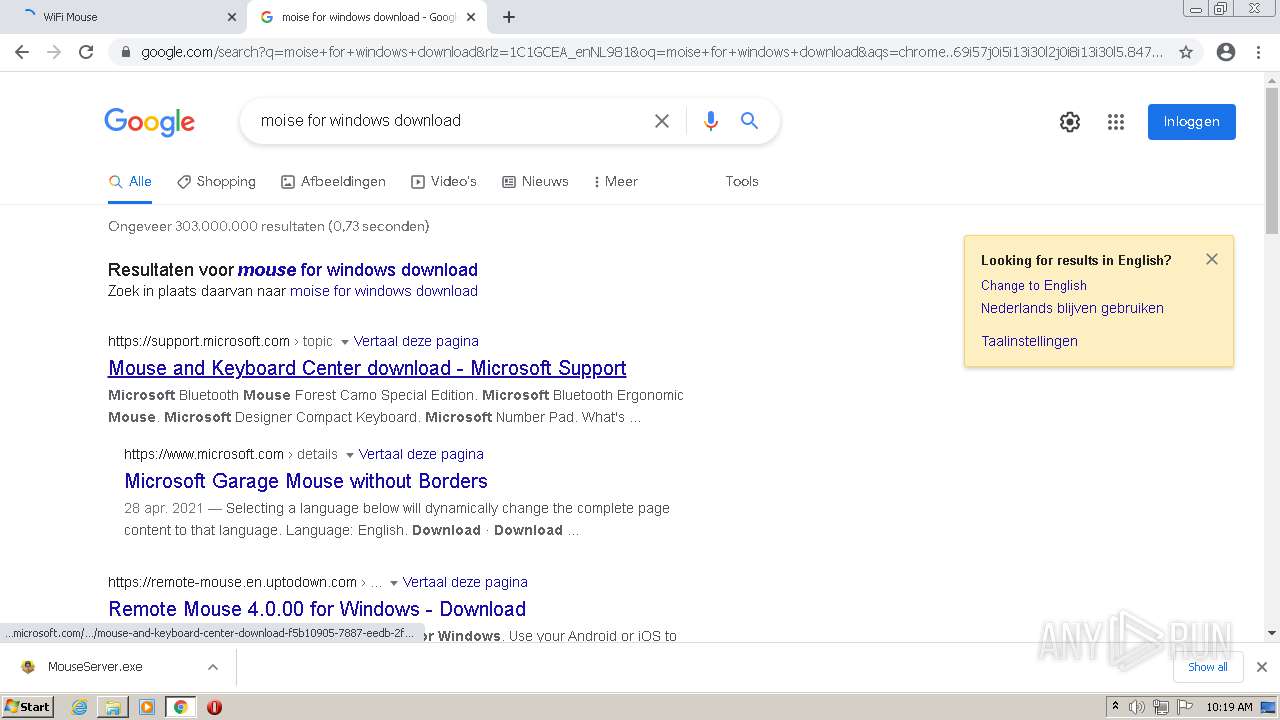The image size is (1280, 720).
Task: Open media player from taskbar
Action: [x=147, y=707]
